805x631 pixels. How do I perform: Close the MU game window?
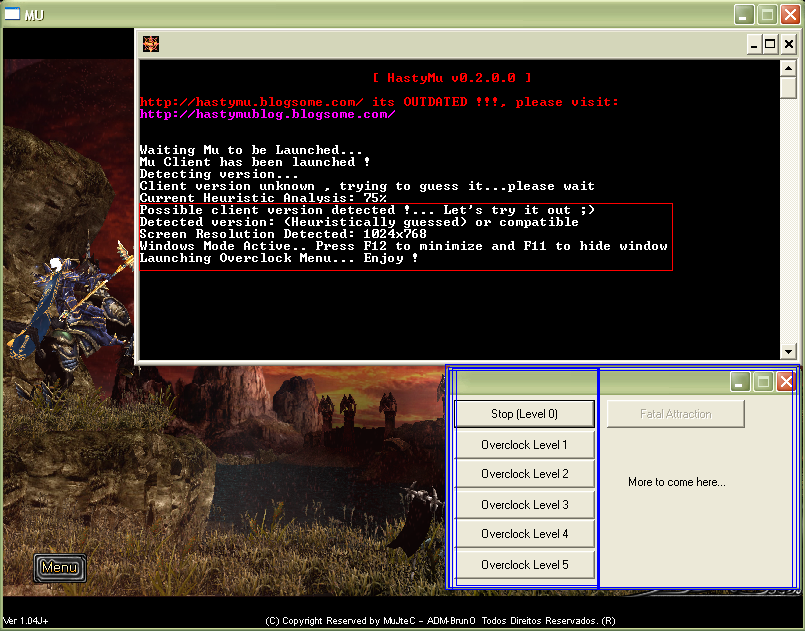coord(791,14)
